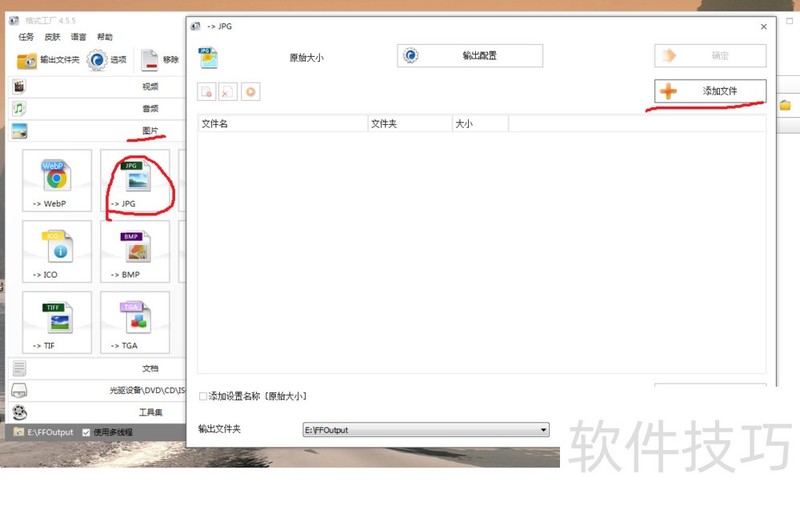Click the film clapper video icon

tap(19, 87)
